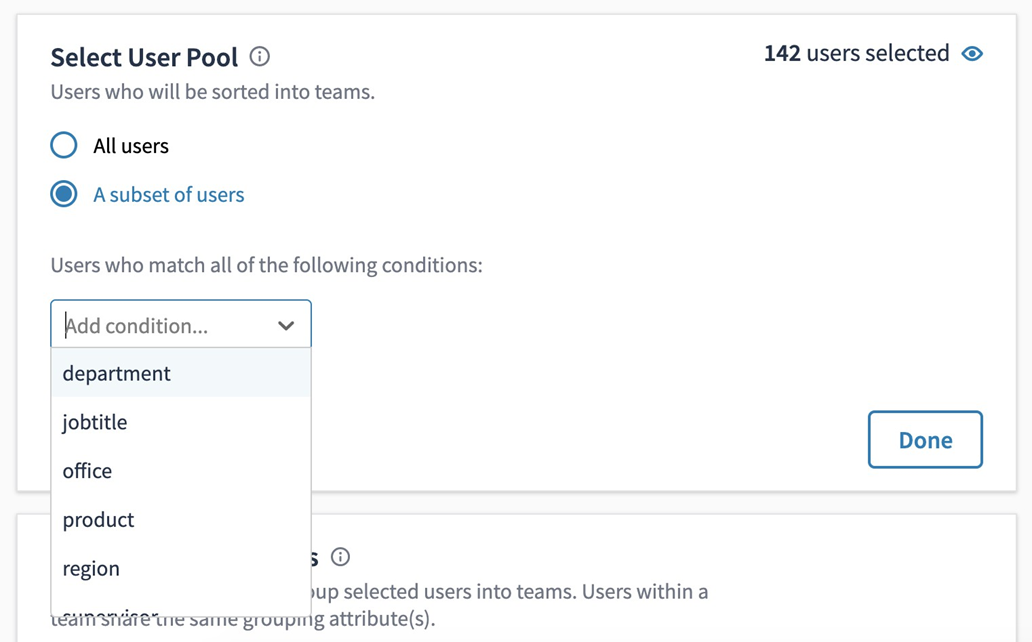This screenshot has width=1032, height=642.
Task: Select product from the dropdown options
Action: click(x=98, y=520)
